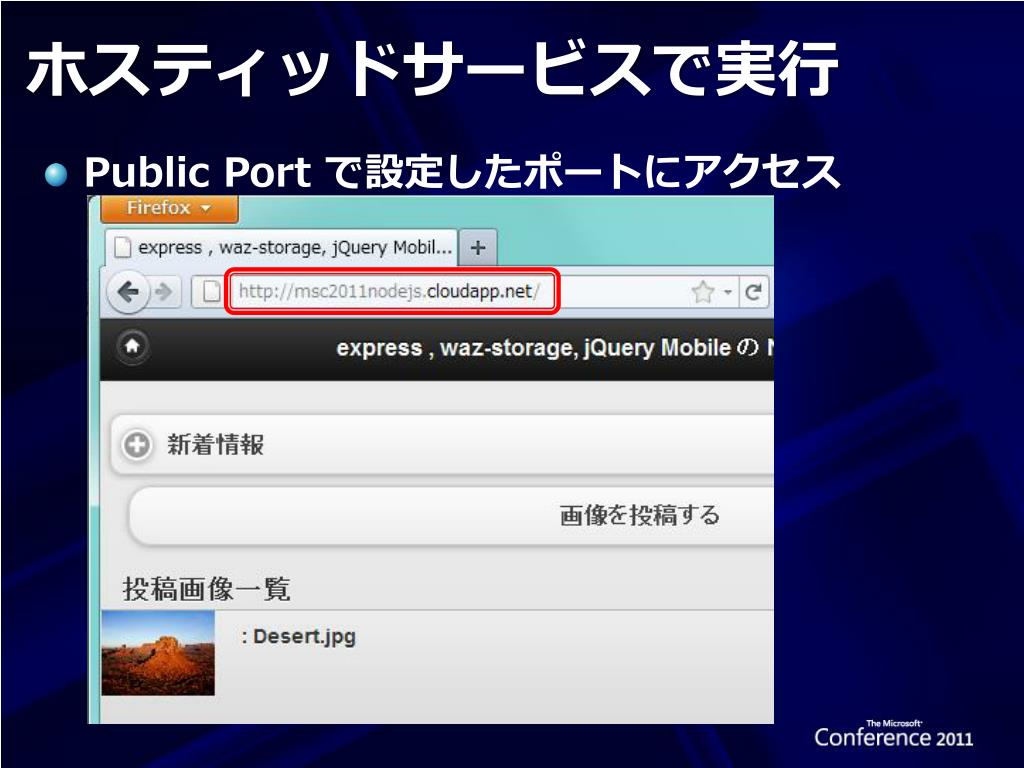Open a new tab with the plus button
The image size is (1024, 768).
click(478, 248)
